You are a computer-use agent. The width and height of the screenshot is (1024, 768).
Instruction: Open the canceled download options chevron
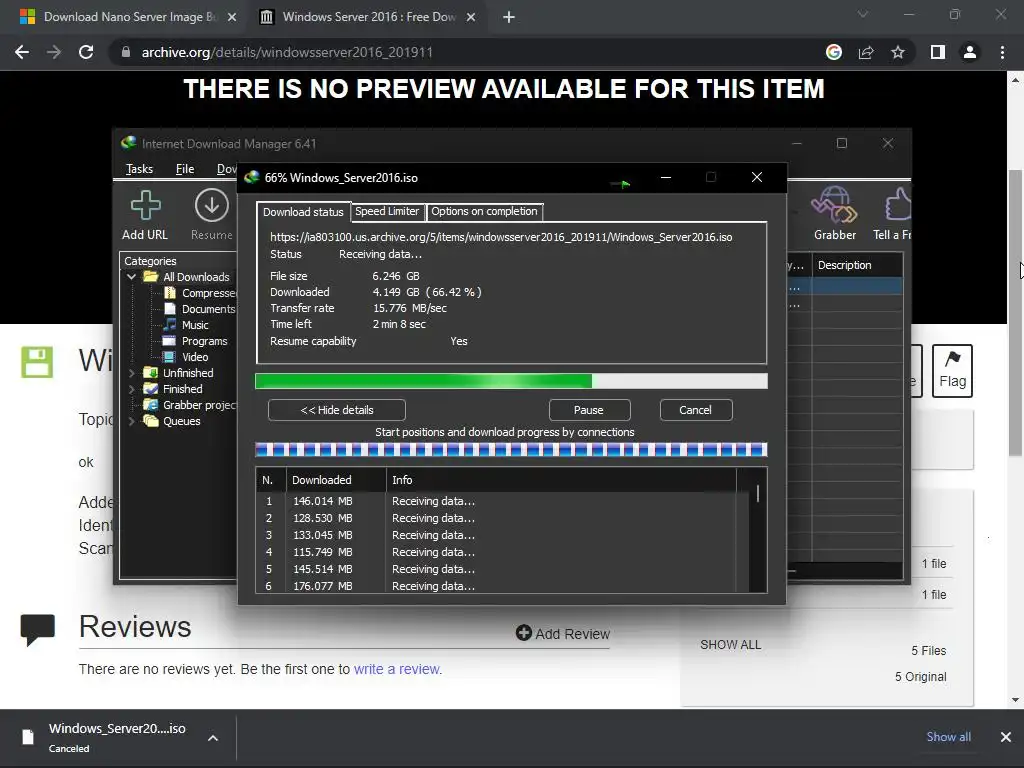point(213,738)
